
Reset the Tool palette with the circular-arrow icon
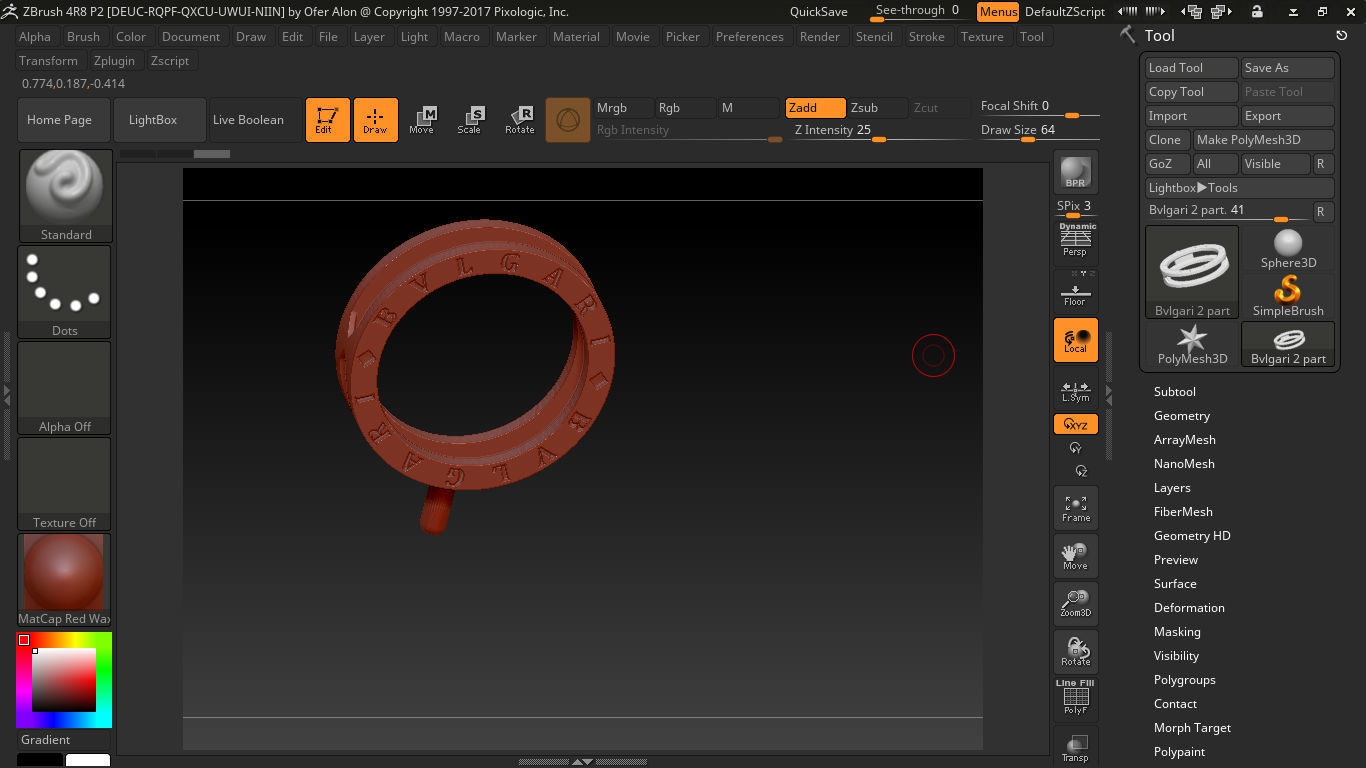(1342, 35)
